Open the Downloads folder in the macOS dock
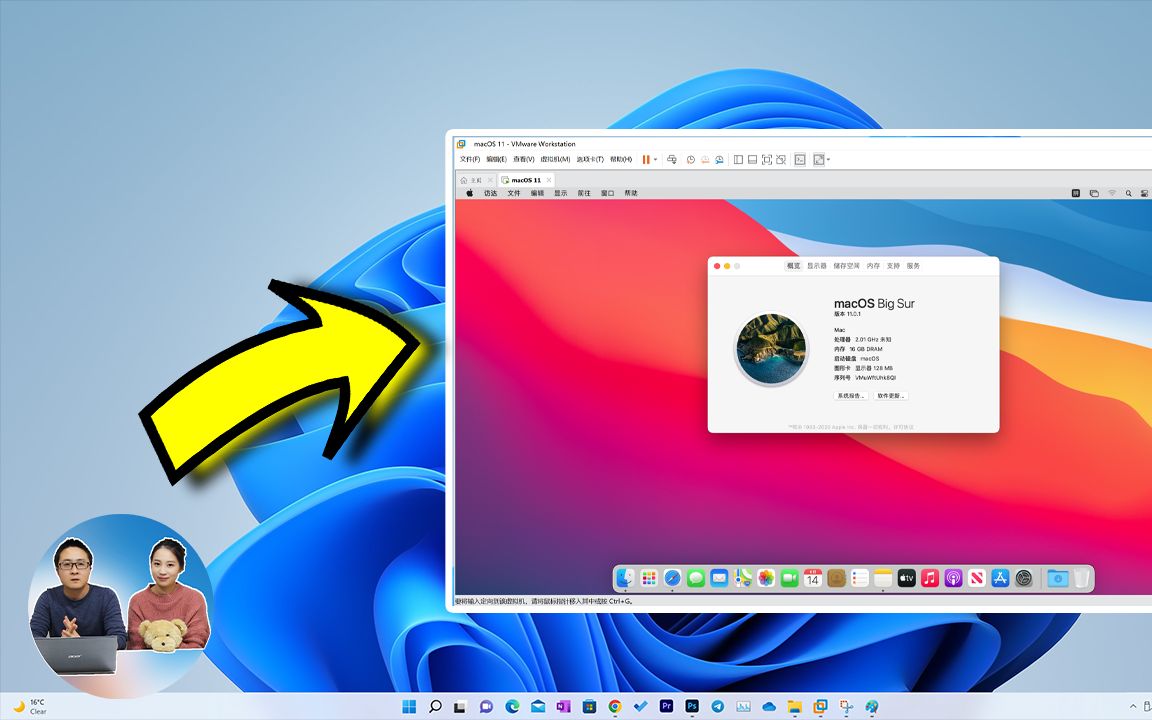The width and height of the screenshot is (1152, 720). [x=1058, y=578]
